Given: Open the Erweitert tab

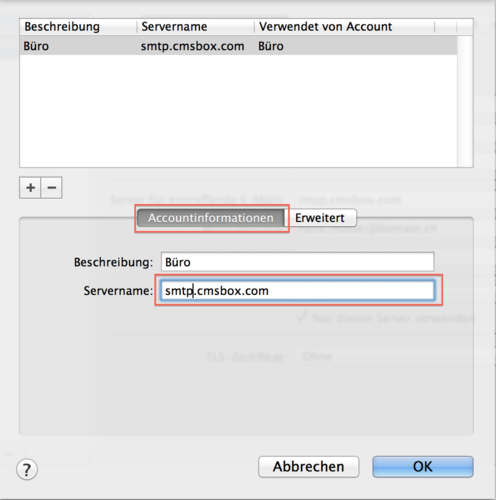Looking at the screenshot, I should [x=320, y=218].
